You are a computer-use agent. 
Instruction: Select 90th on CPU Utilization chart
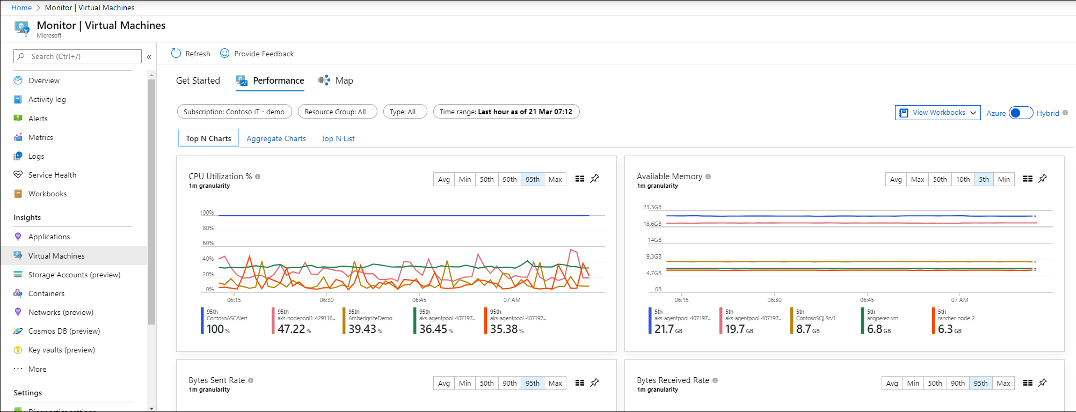pos(509,179)
